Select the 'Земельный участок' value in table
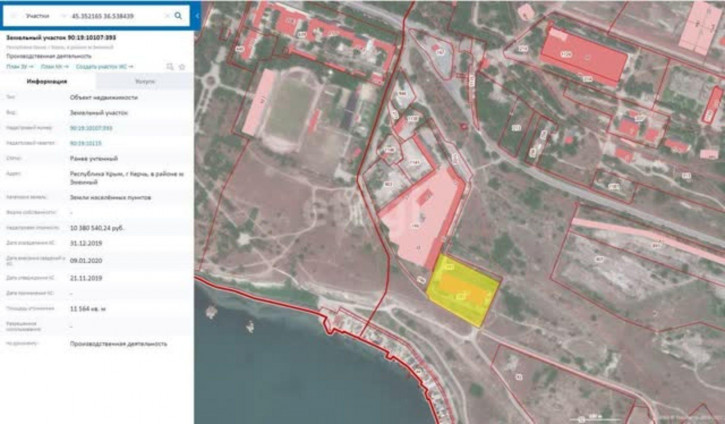725x424 pixels. pyautogui.click(x=99, y=113)
